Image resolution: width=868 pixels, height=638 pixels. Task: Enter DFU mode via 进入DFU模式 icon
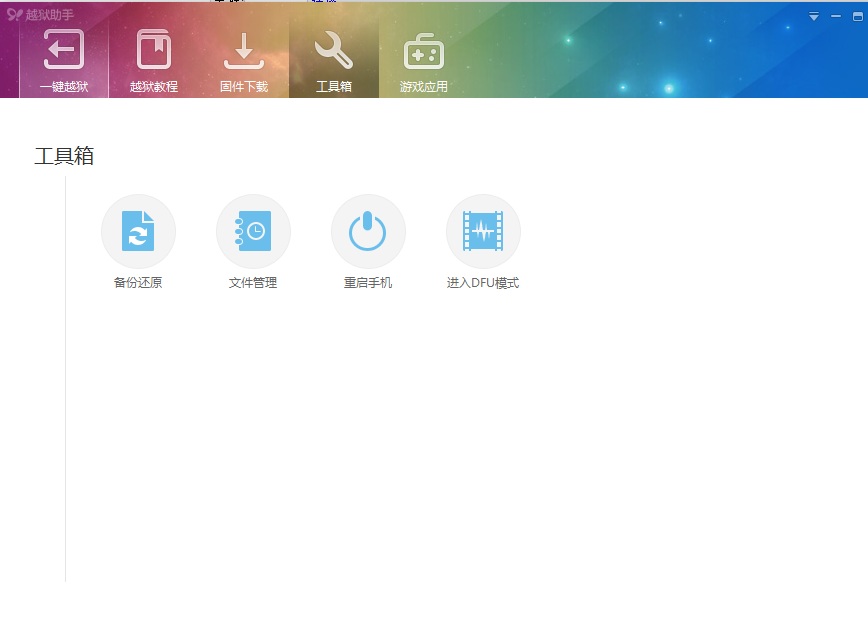[x=483, y=229]
